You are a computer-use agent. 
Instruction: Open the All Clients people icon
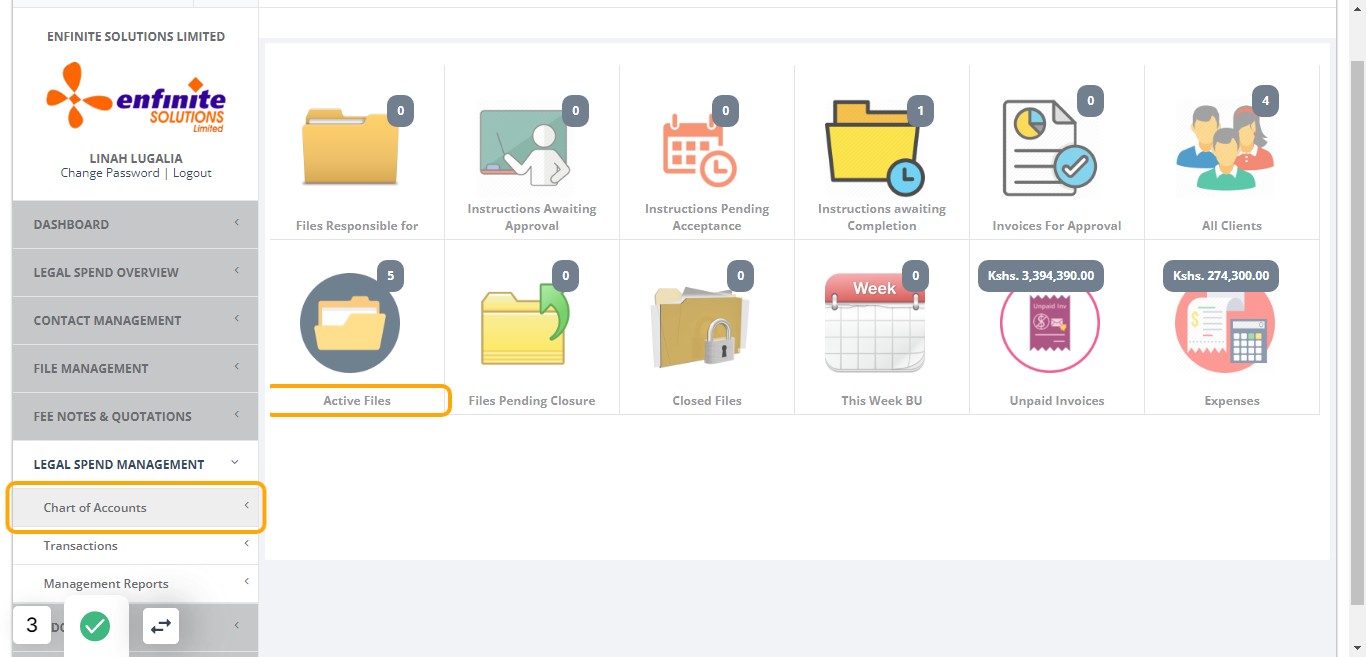[x=1225, y=147]
